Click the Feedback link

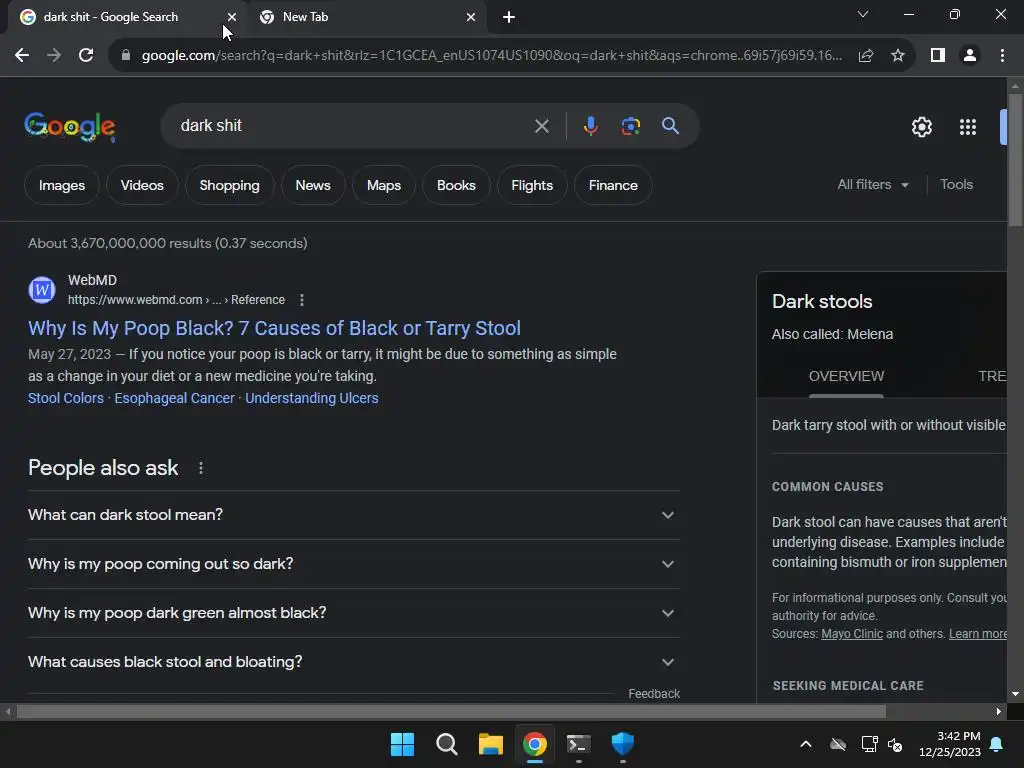(654, 694)
